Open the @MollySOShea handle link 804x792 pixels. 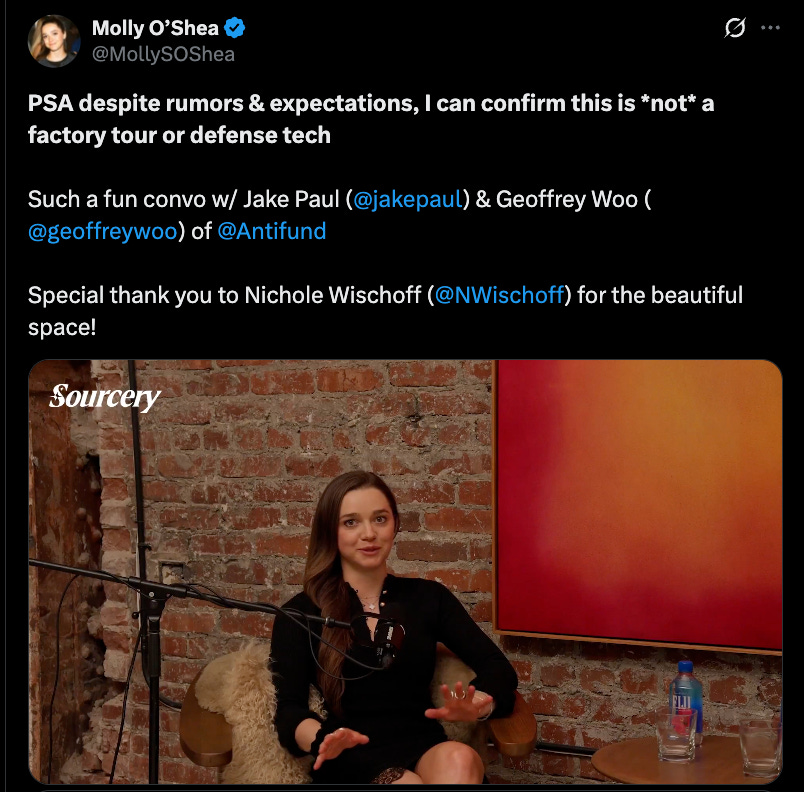coord(163,54)
